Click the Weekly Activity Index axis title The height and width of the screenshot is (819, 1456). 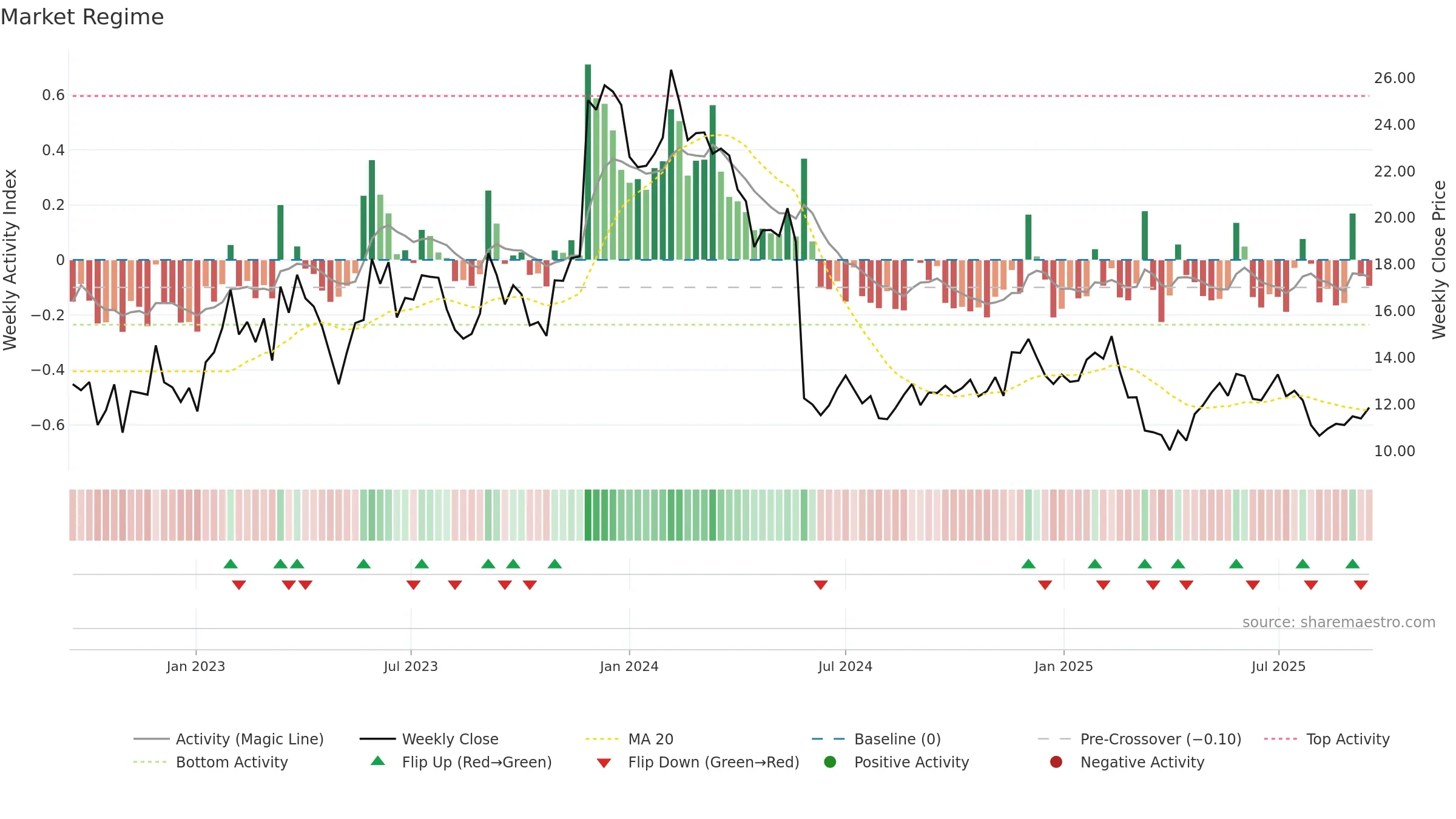(10, 259)
